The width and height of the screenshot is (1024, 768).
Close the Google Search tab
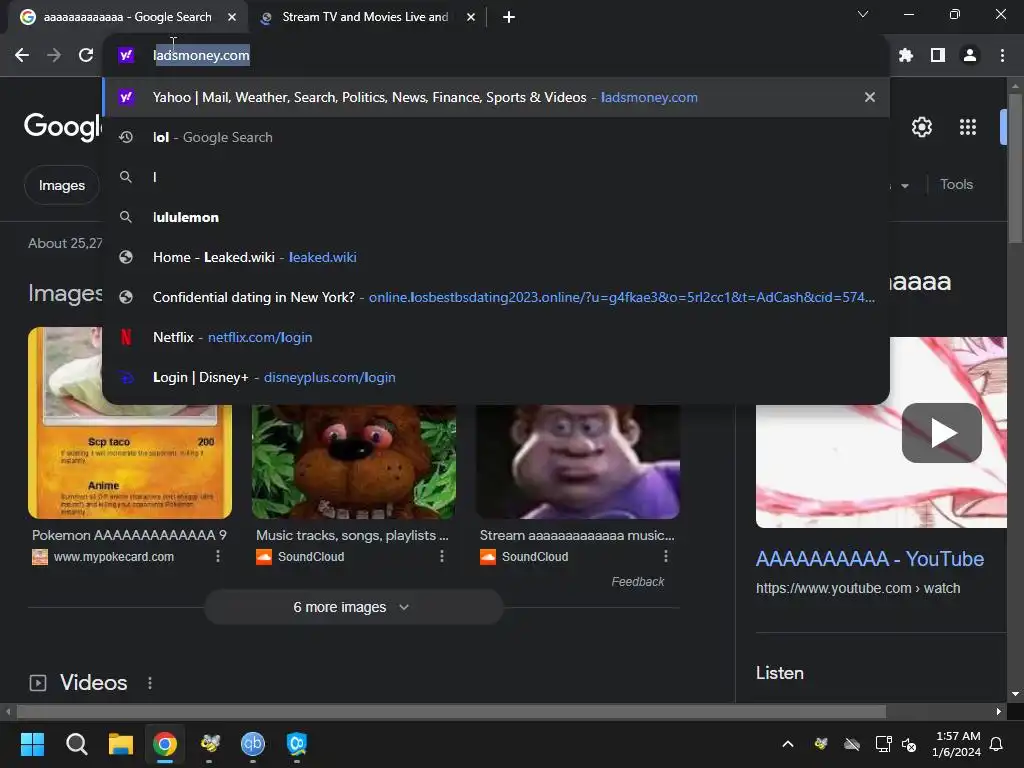pos(232,17)
